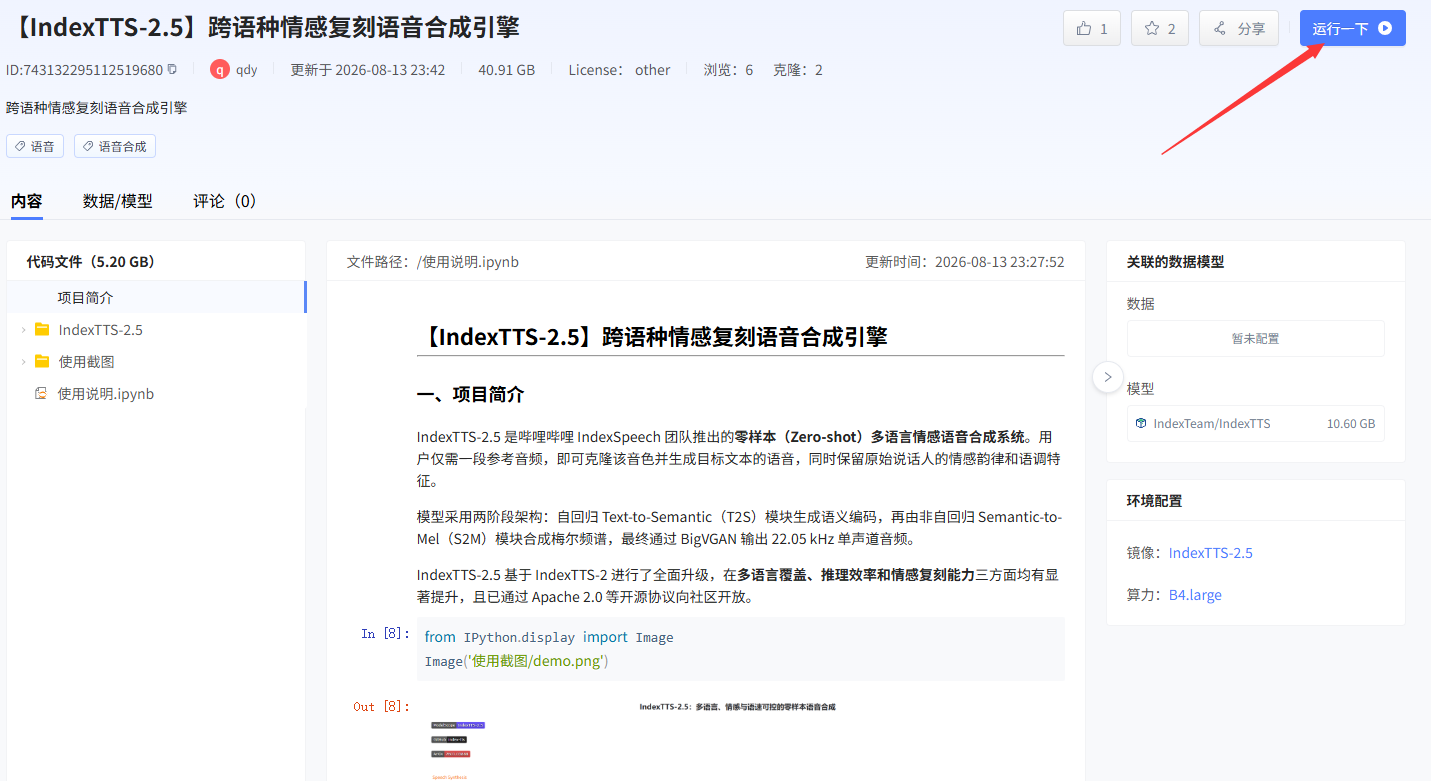Click the 使用截图 folder icon

tap(42, 362)
